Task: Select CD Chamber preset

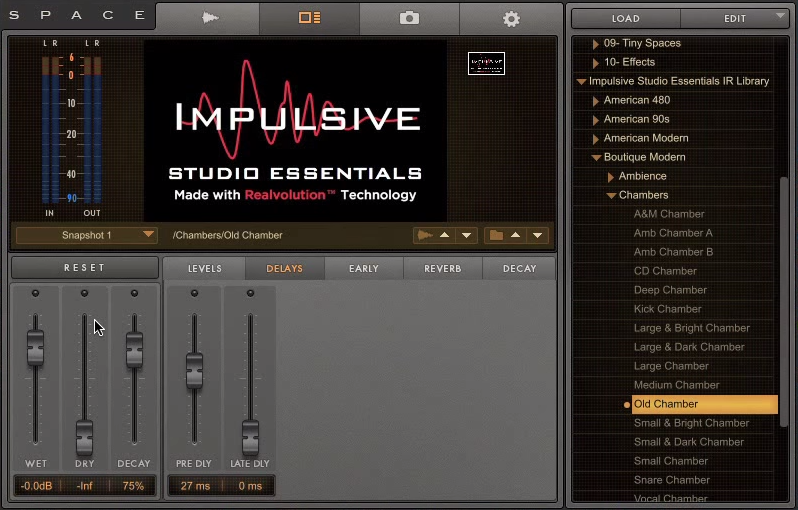Action: tap(665, 271)
